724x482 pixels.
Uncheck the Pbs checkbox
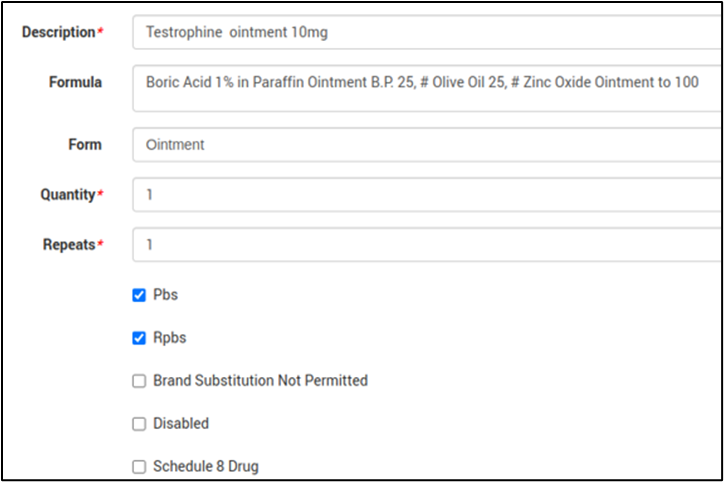139,295
